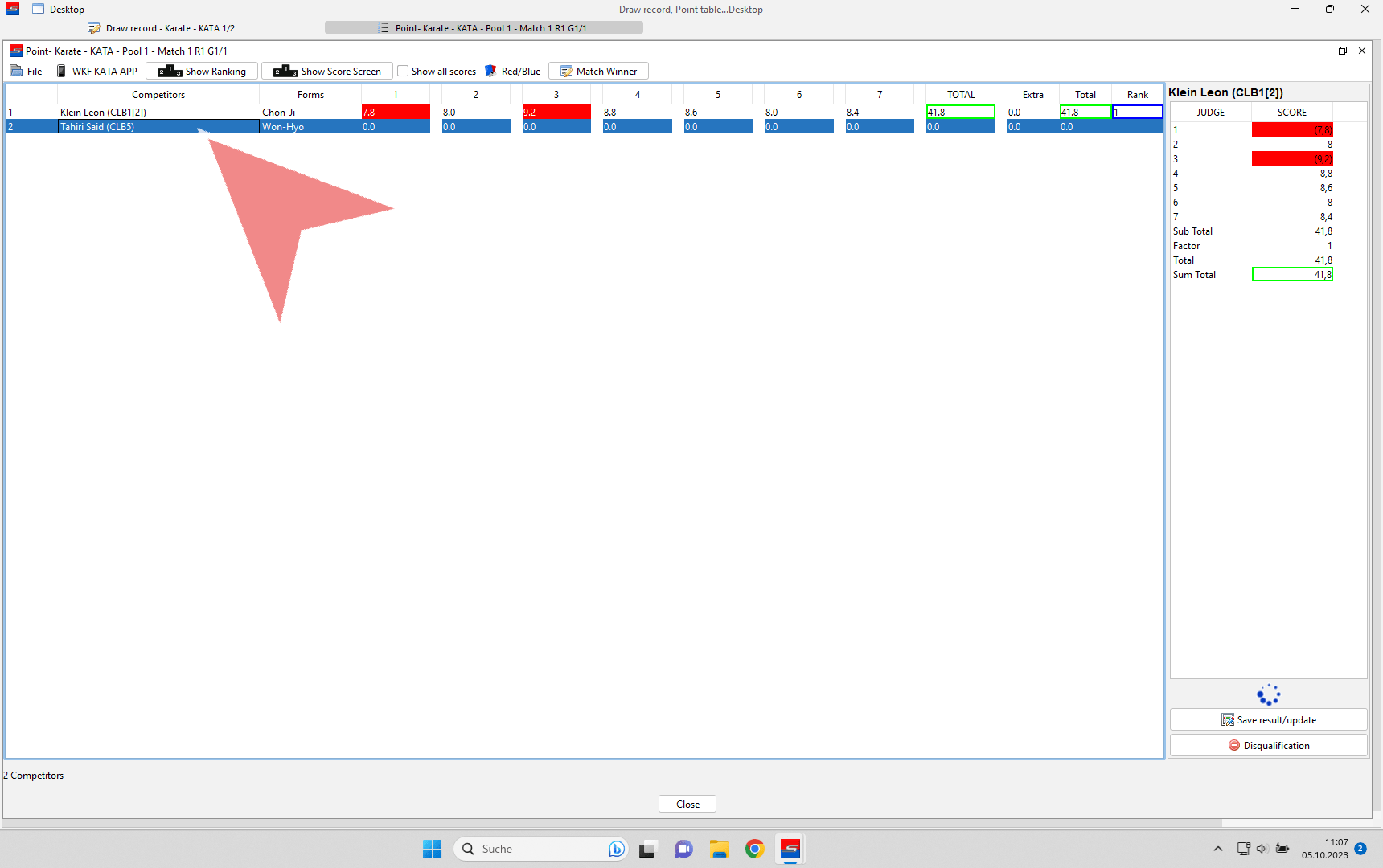Click the red judge 1 score 7.8
This screenshot has height=868, width=1383.
click(395, 113)
